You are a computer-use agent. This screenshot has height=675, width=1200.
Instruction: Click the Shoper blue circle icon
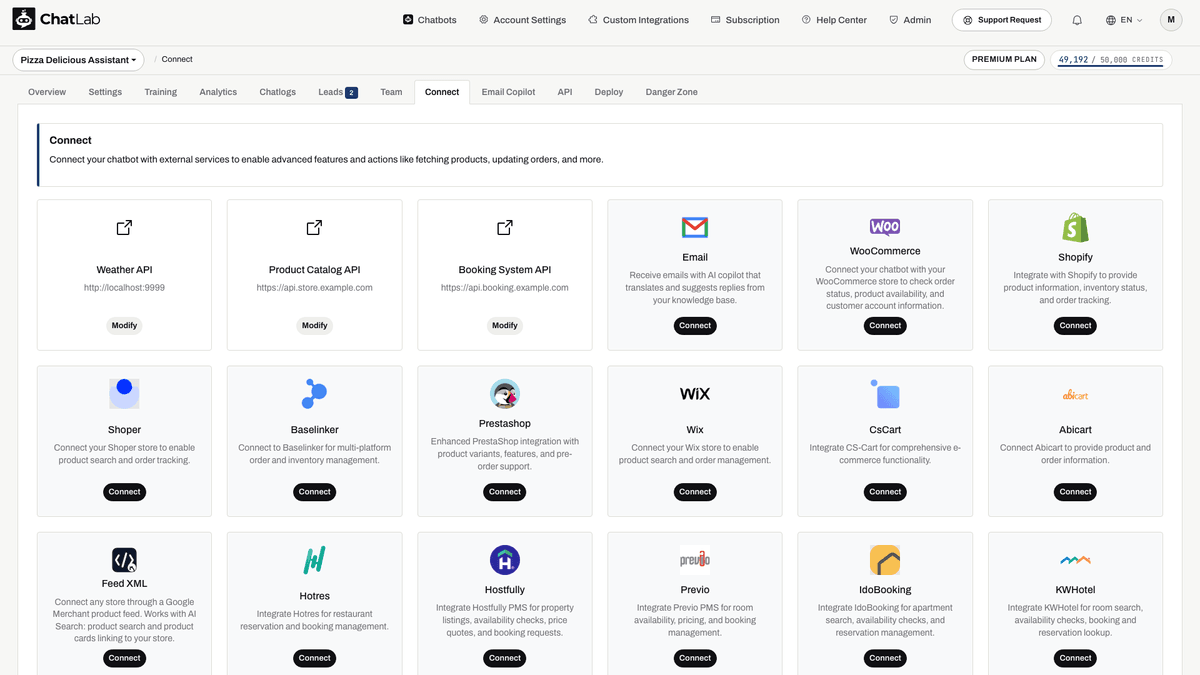pos(124,393)
